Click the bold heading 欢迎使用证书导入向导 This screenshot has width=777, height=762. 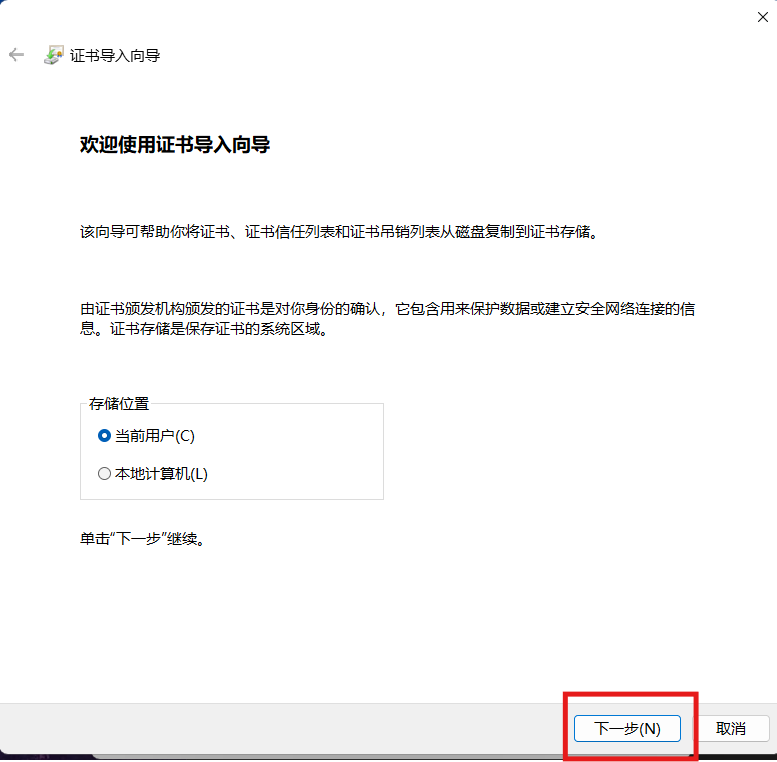pyautogui.click(x=175, y=145)
